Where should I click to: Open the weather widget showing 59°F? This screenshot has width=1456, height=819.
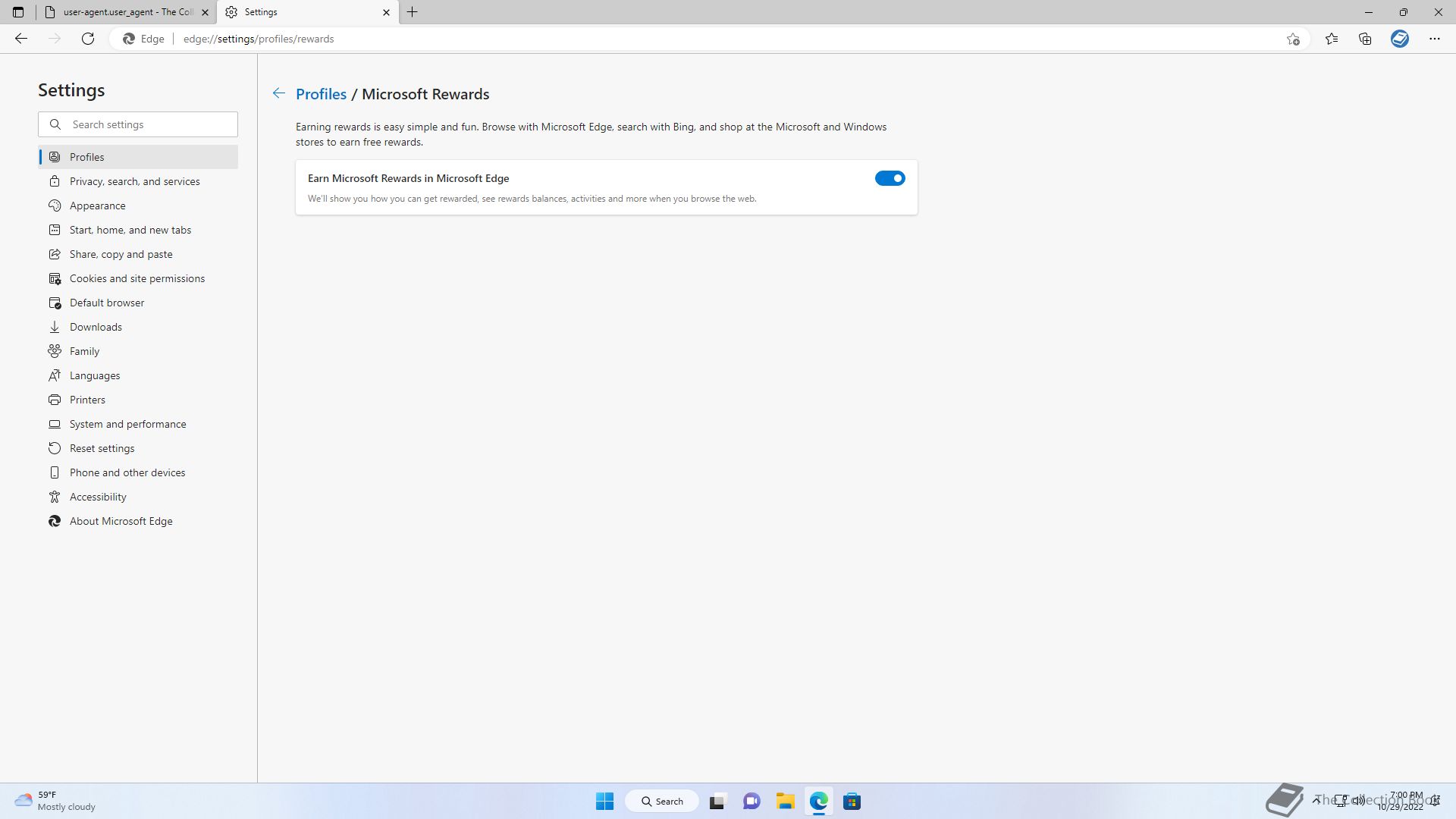[55, 801]
